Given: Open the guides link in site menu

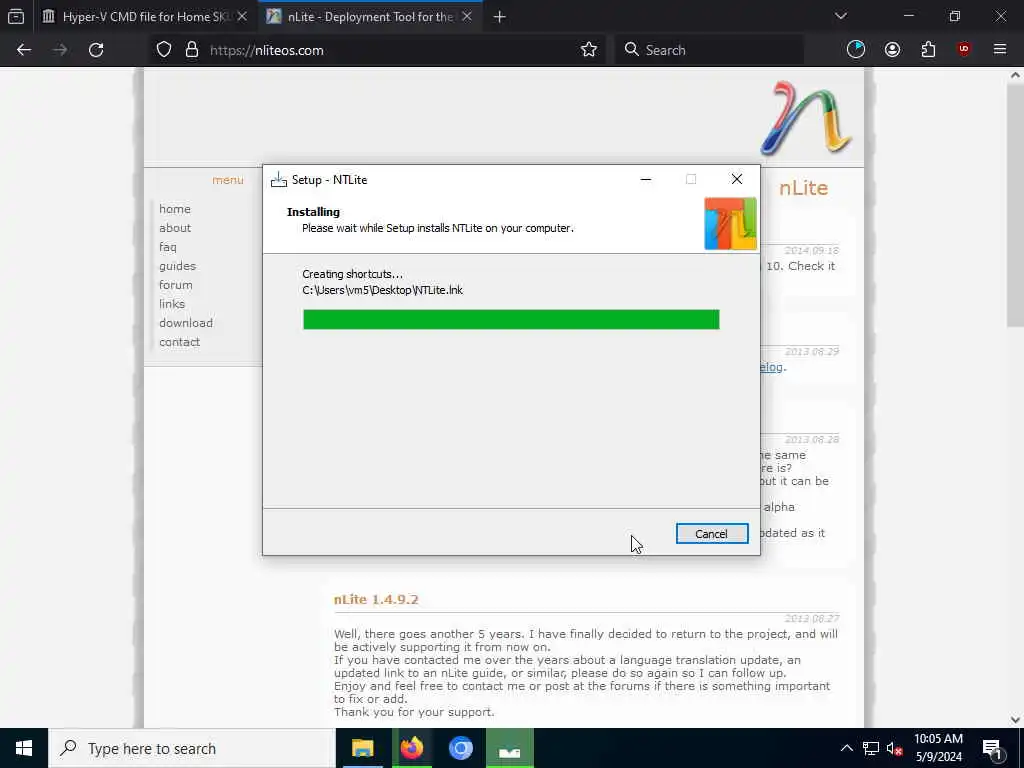Looking at the screenshot, I should pyautogui.click(x=177, y=266).
